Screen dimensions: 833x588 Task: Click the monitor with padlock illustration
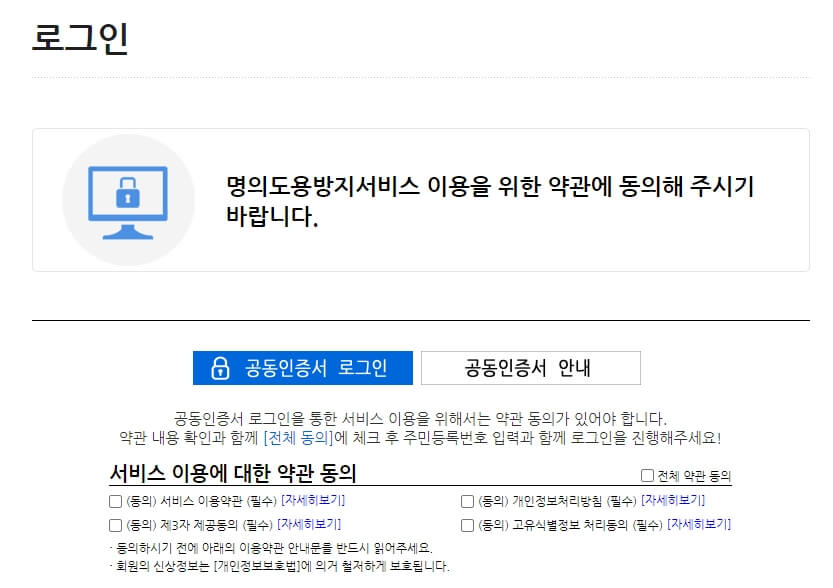click(x=128, y=202)
